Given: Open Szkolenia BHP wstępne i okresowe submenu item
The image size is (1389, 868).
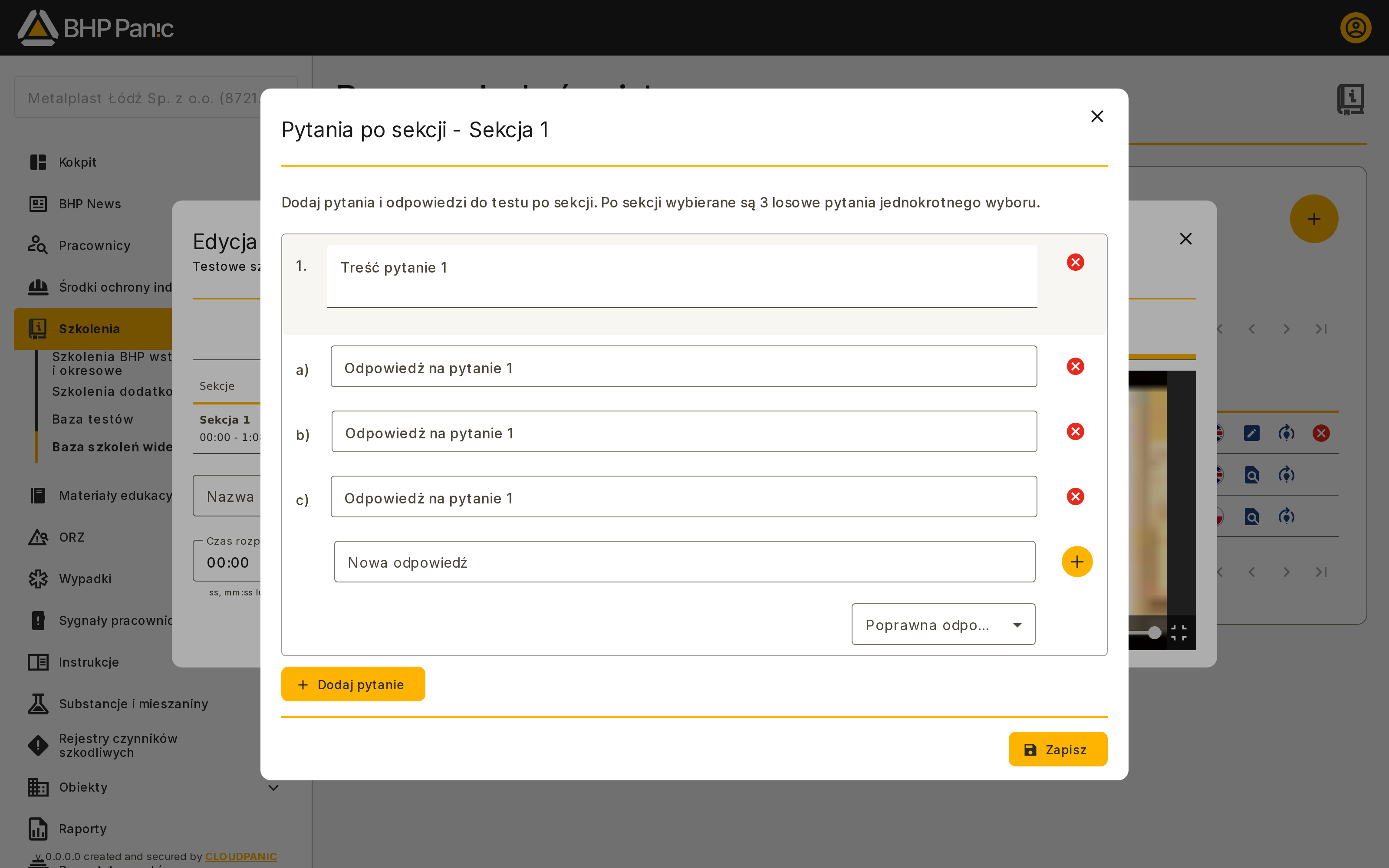Looking at the screenshot, I should tap(112, 363).
